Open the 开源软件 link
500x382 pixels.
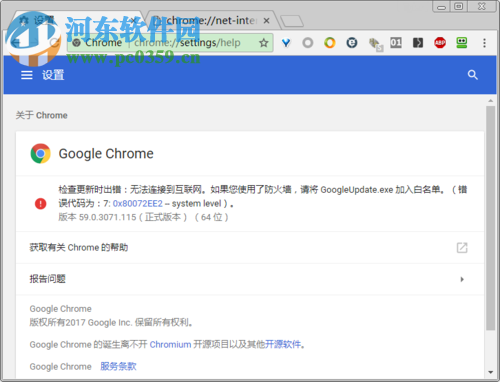pyautogui.click(x=283, y=344)
